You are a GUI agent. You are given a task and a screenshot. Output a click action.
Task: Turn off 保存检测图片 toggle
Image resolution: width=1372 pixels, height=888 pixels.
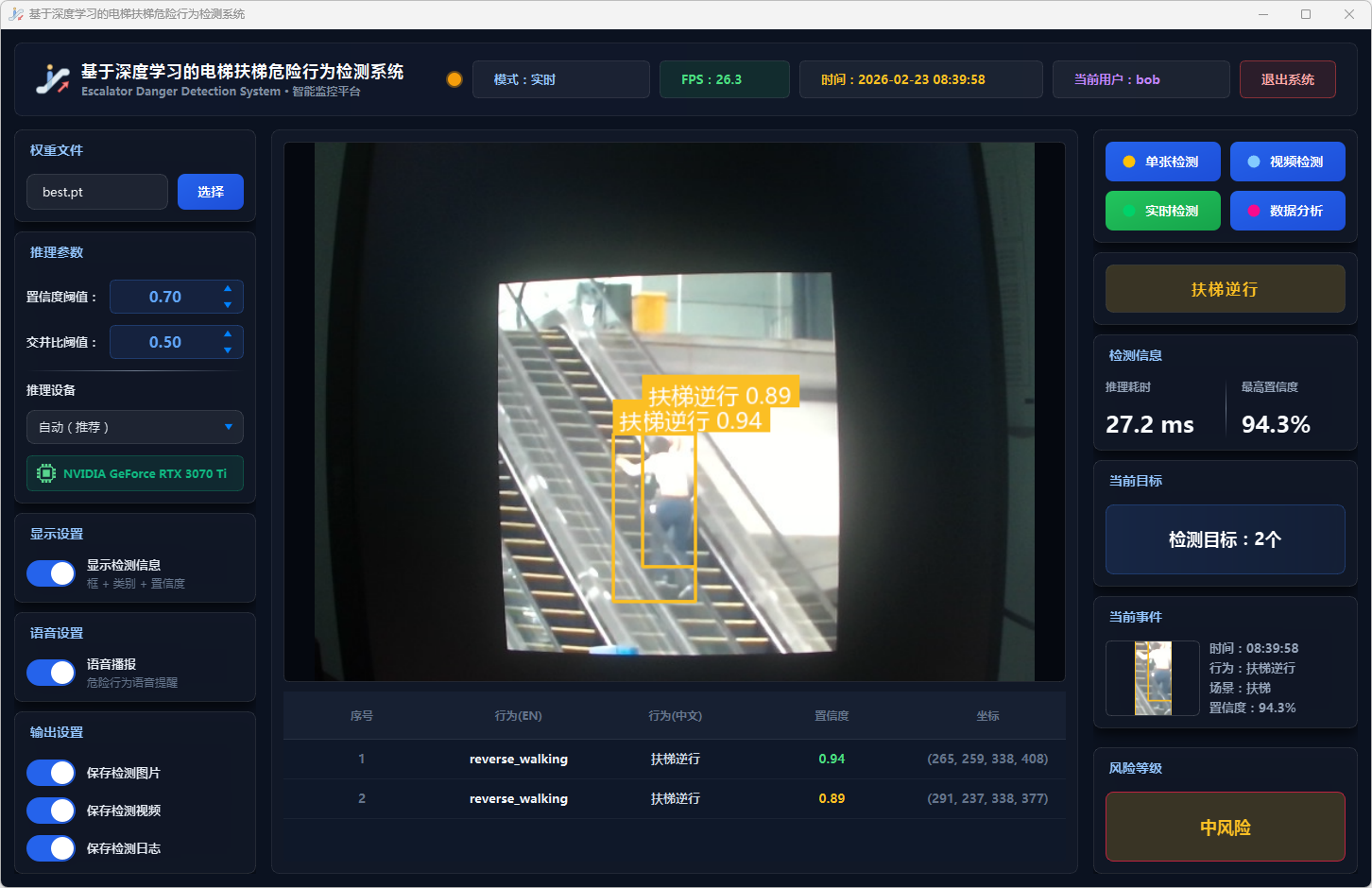pos(51,773)
